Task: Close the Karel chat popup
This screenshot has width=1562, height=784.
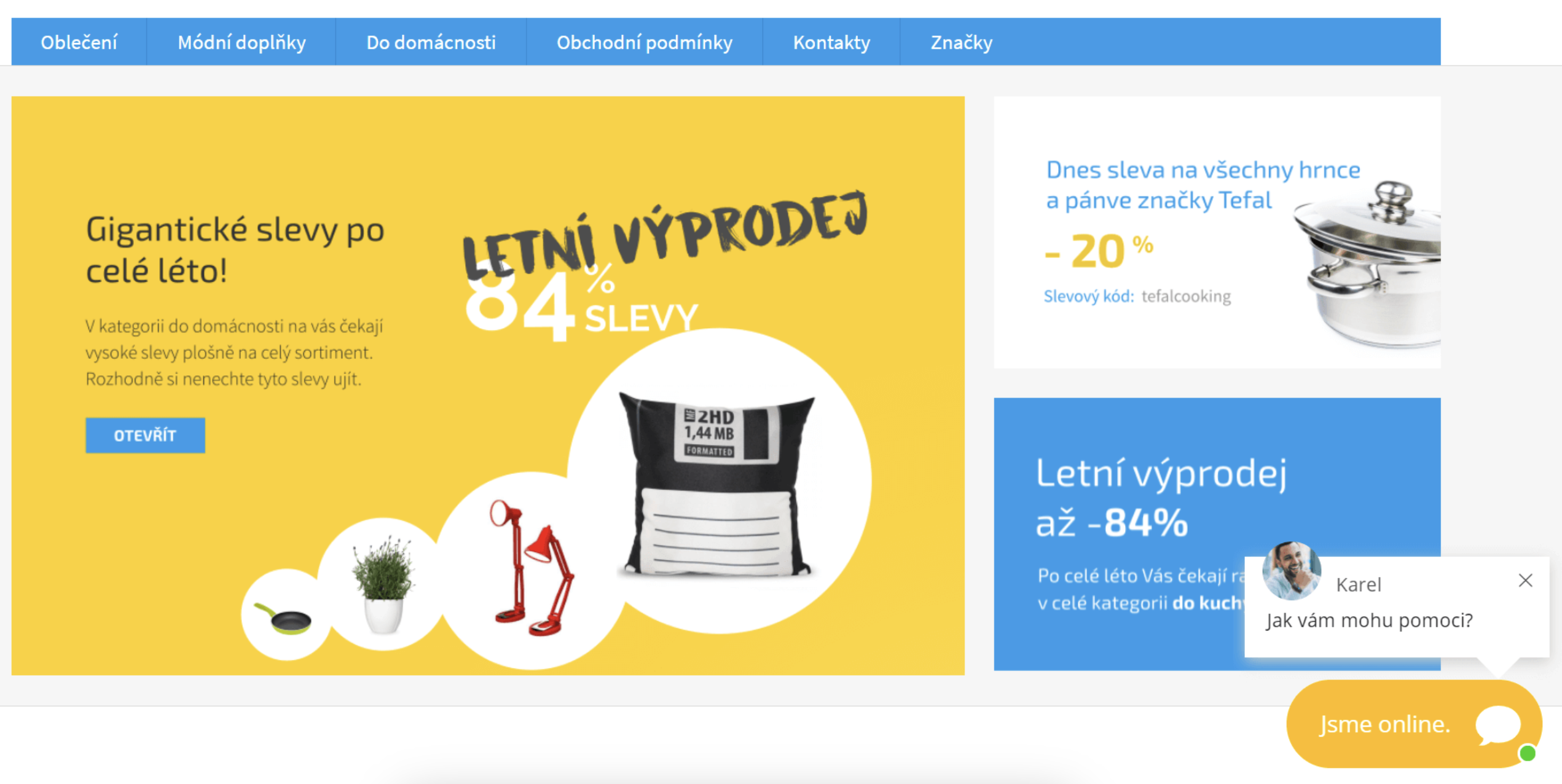Action: [1525, 581]
